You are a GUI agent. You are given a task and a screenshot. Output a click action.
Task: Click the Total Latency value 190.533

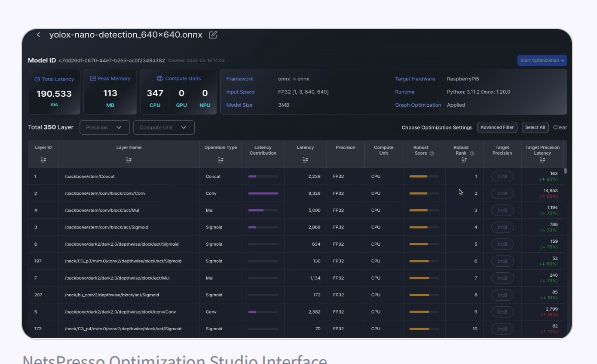coord(54,94)
